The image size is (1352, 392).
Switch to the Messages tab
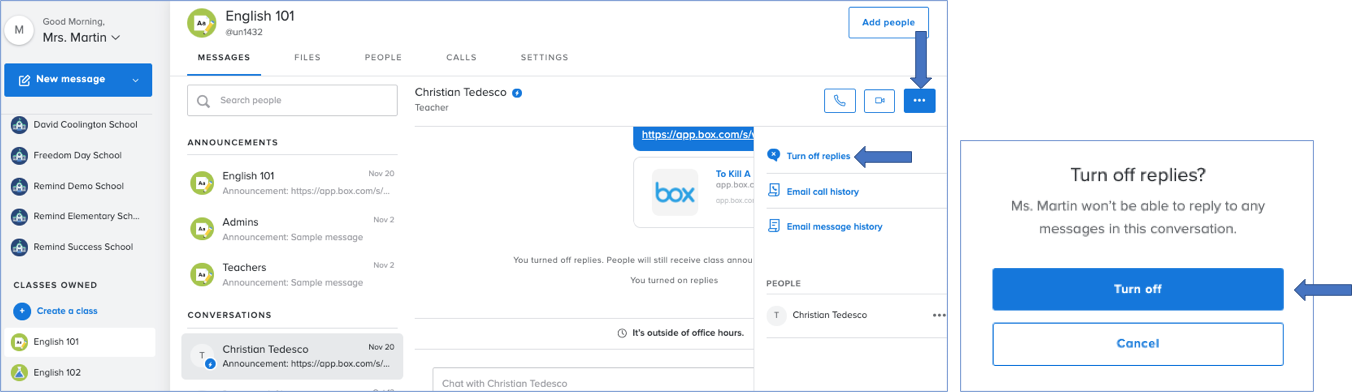pyautogui.click(x=224, y=58)
